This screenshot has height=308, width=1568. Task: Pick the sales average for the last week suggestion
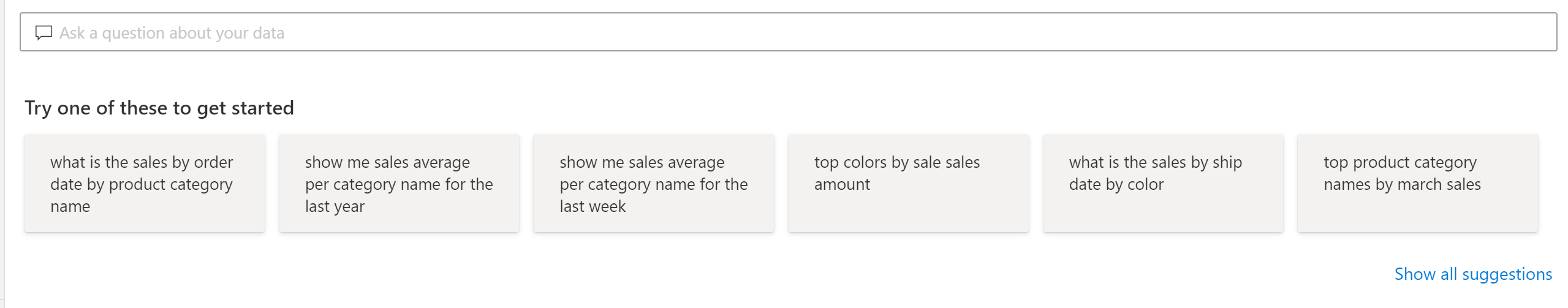(x=653, y=184)
